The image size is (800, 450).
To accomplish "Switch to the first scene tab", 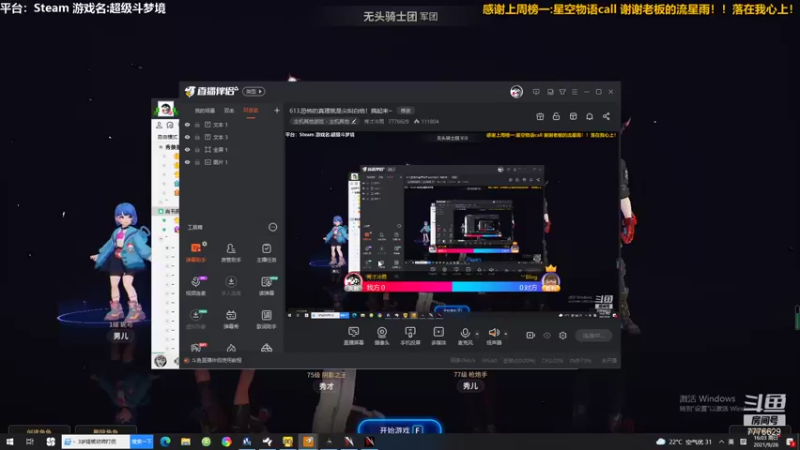I will (205, 110).
